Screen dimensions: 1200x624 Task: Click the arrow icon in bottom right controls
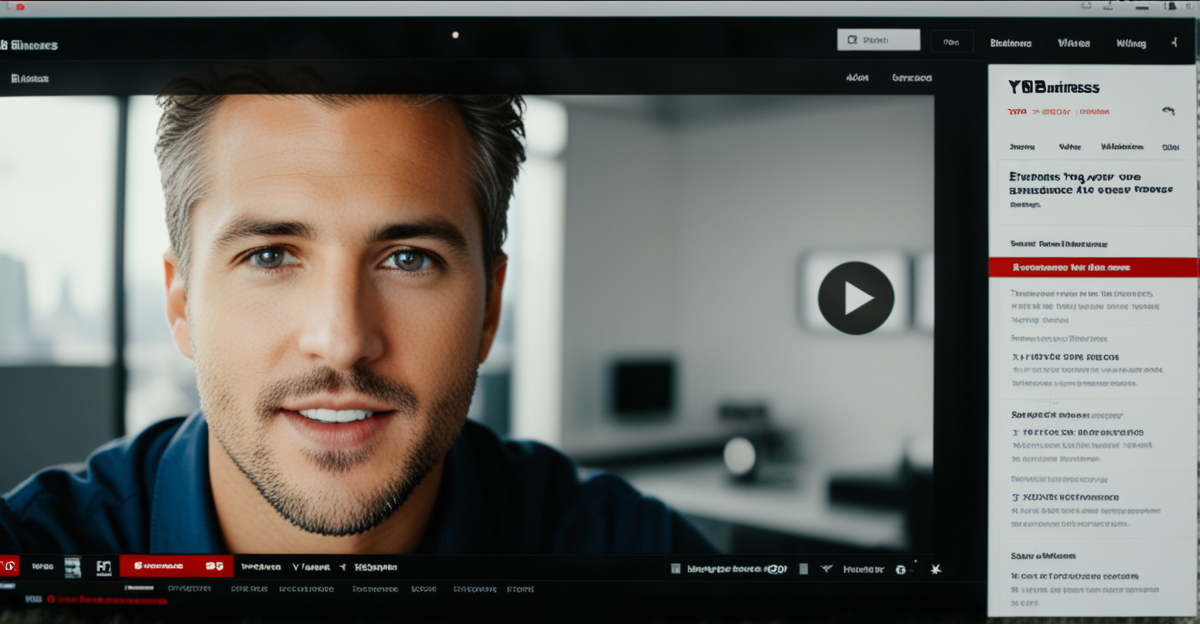pyautogui.click(x=826, y=569)
